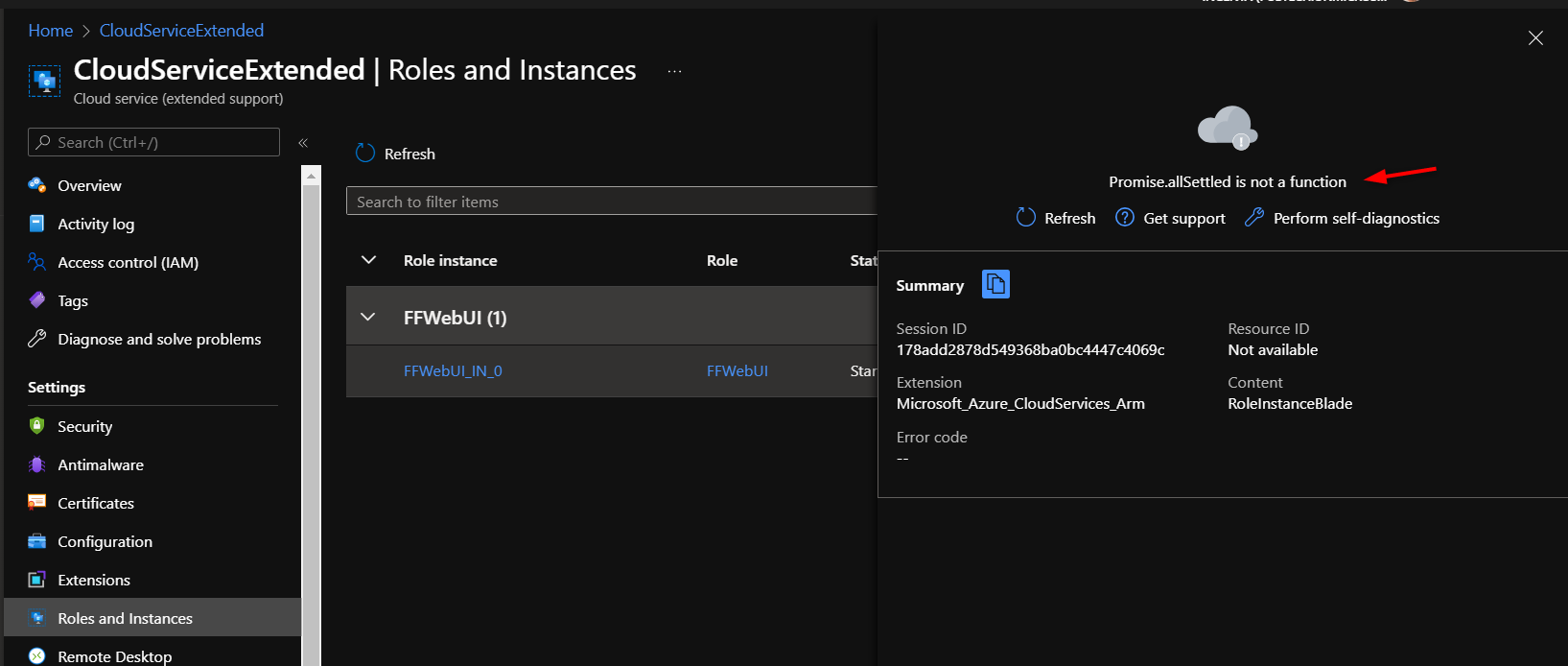Click Perform self-diagnostics label

(x=1356, y=218)
